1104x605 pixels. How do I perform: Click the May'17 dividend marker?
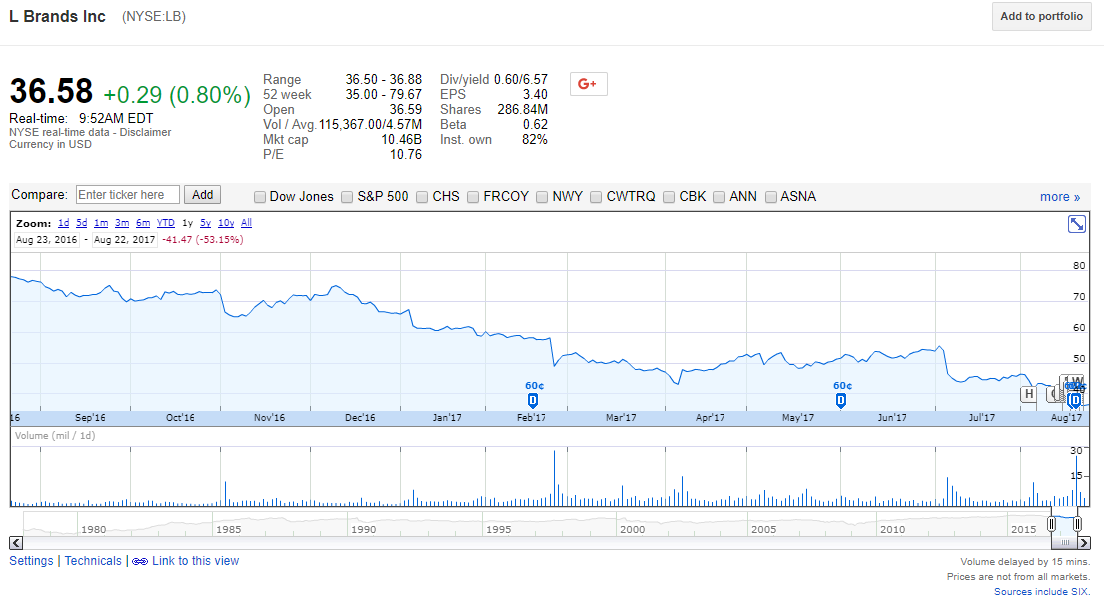(x=841, y=401)
